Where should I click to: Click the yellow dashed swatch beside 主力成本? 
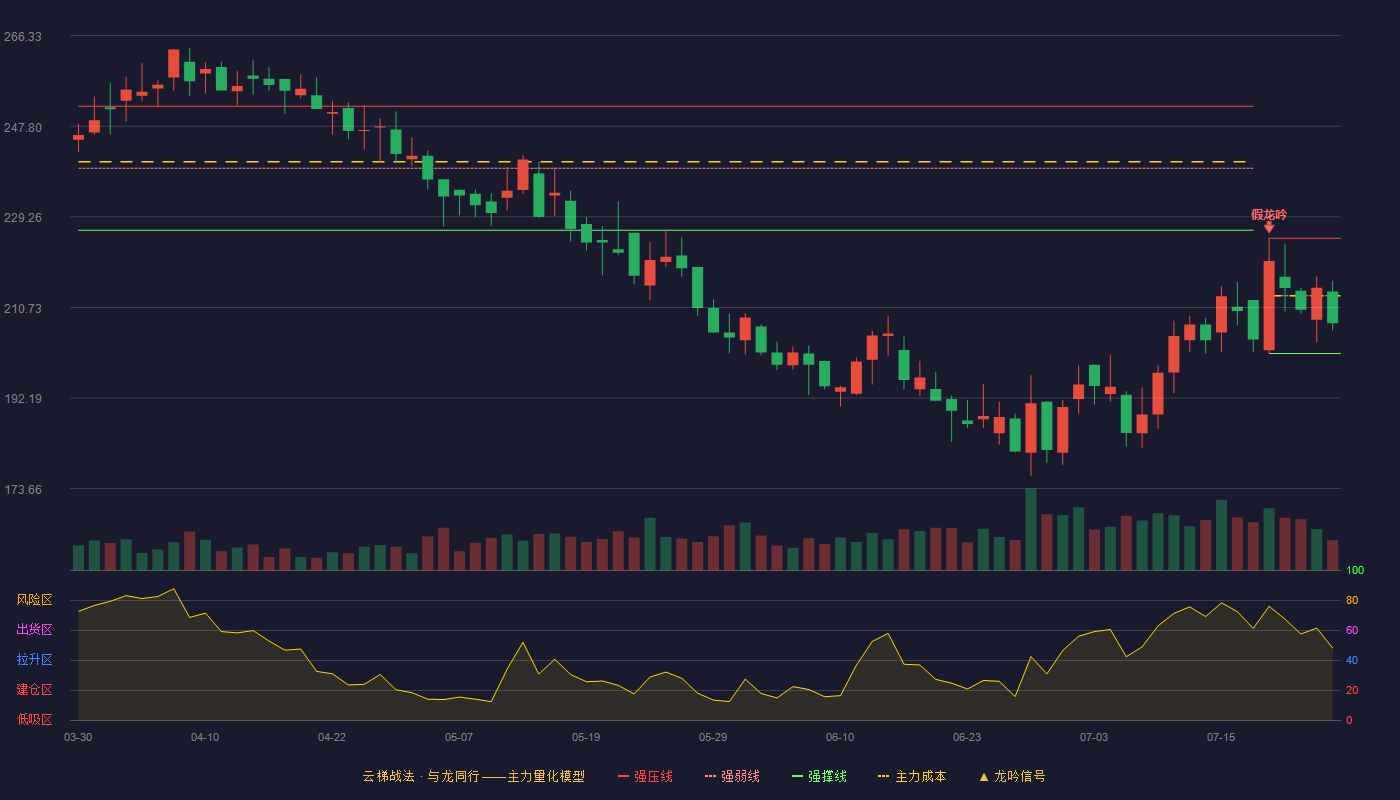[x=883, y=776]
